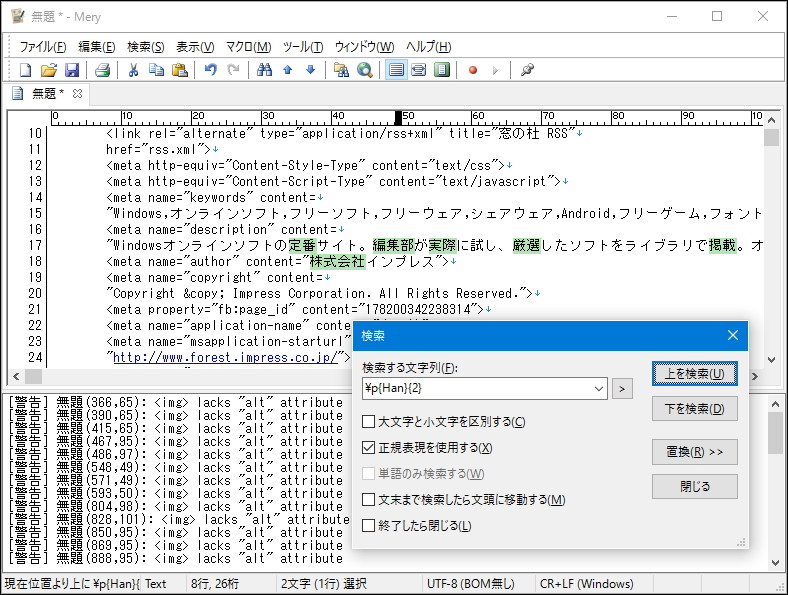This screenshot has height=595, width=788.
Task: Click the 閉じる button in search dialog
Action: click(x=695, y=486)
